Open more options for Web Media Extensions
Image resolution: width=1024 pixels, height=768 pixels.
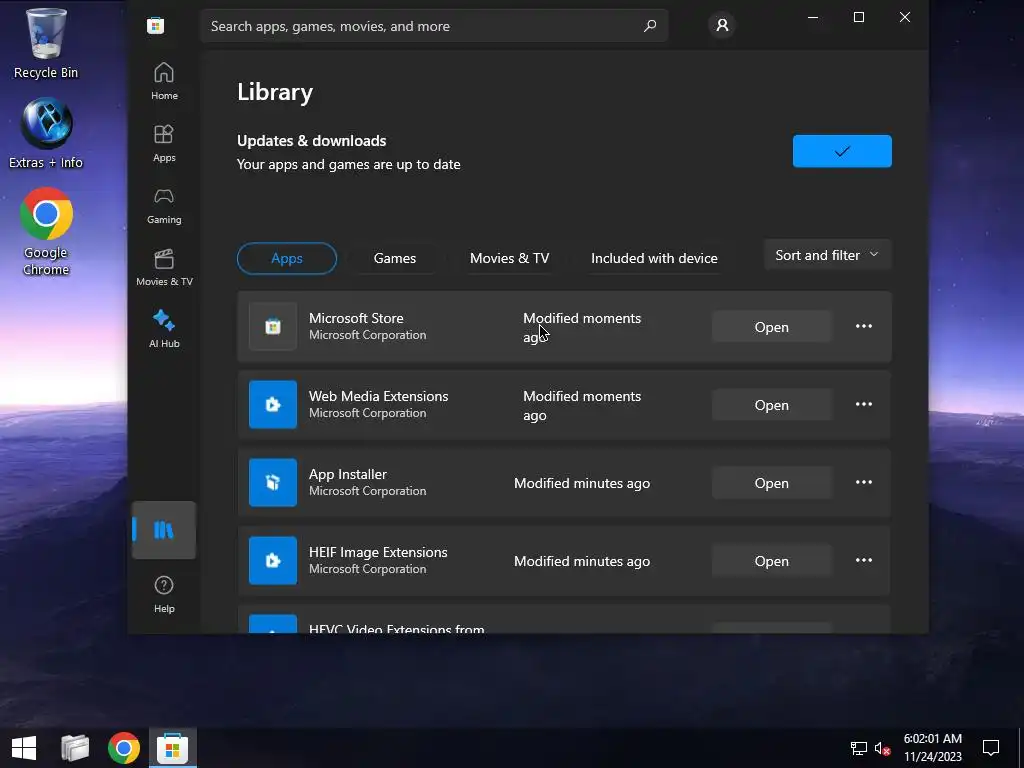pyautogui.click(x=864, y=404)
